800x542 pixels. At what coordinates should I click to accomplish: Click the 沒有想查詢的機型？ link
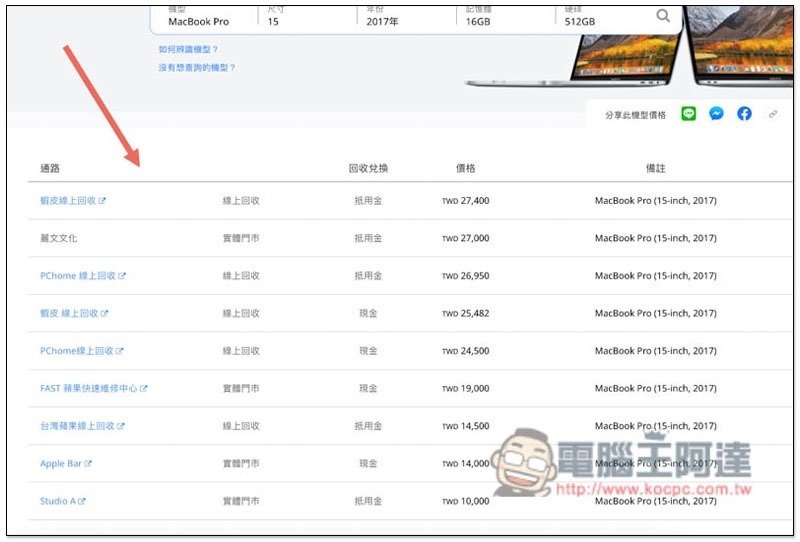click(x=197, y=68)
